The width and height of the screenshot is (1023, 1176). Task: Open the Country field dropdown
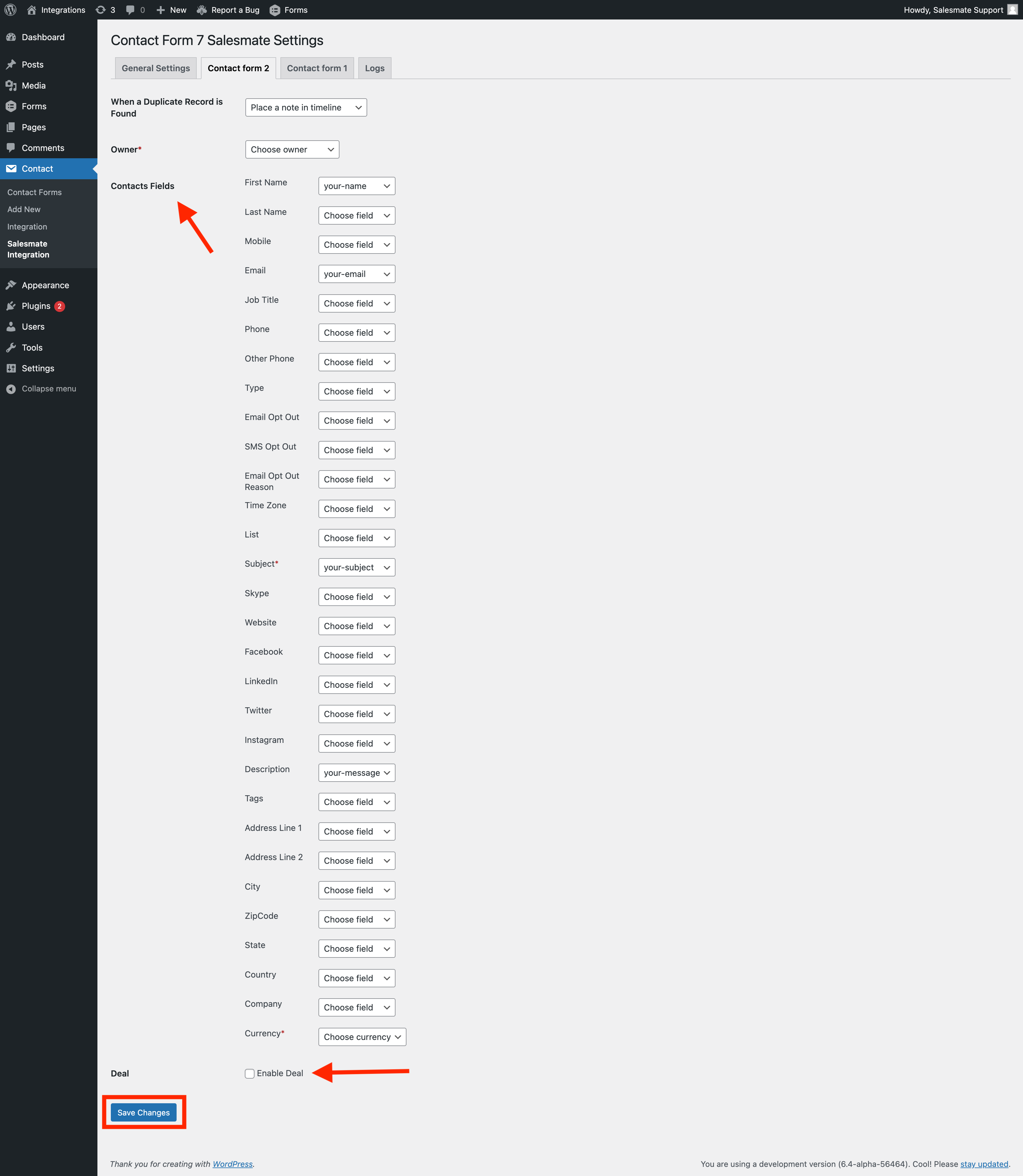357,978
